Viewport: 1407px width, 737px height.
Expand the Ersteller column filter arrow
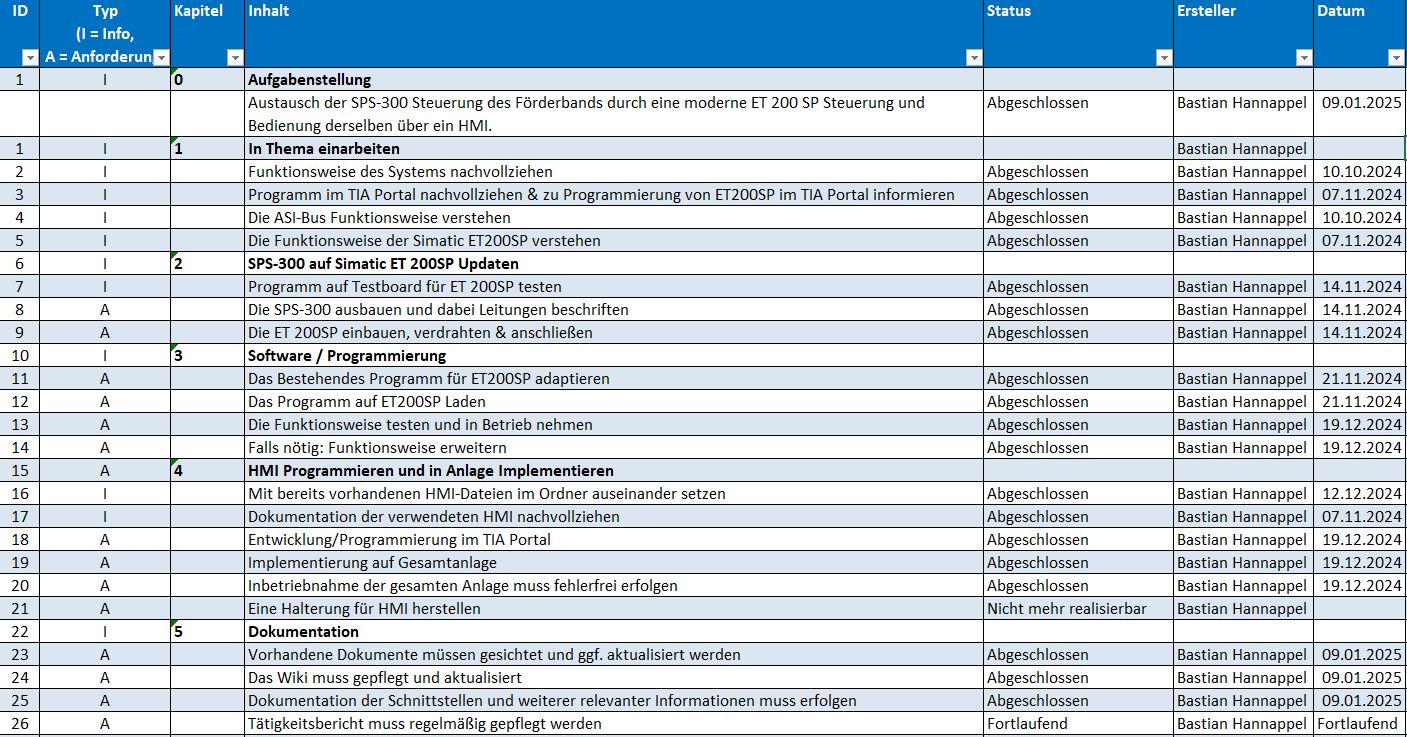coord(1303,58)
